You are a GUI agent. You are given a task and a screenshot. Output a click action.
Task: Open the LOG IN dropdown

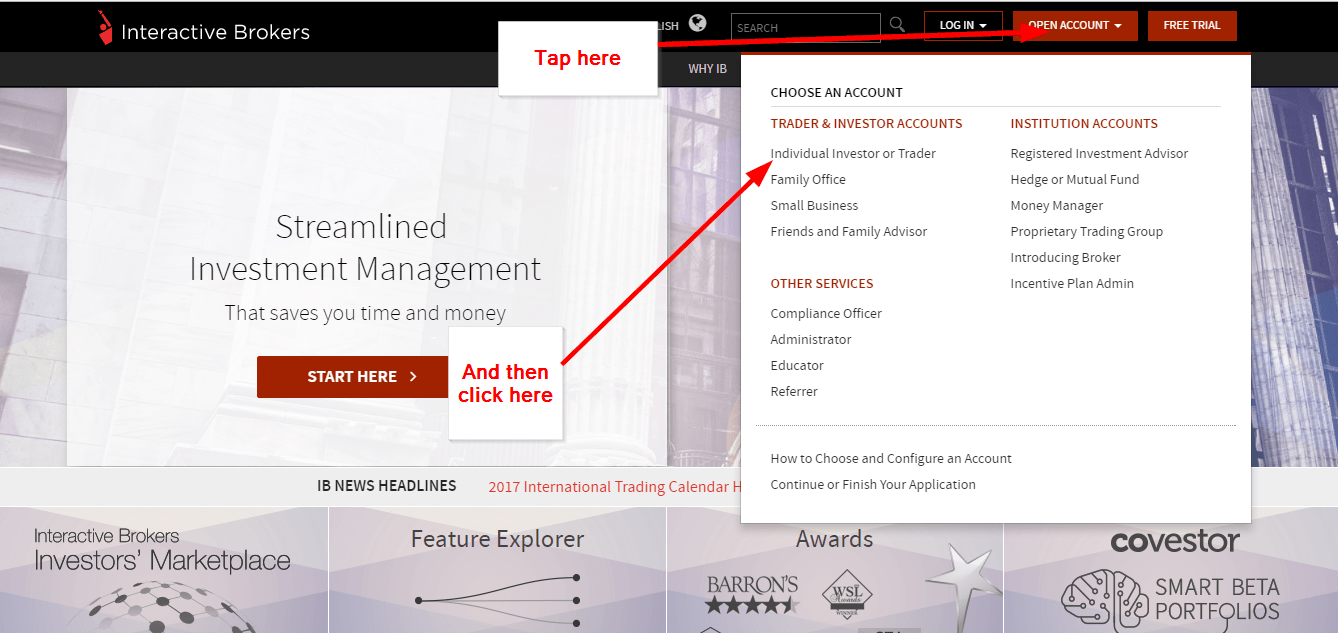[962, 25]
